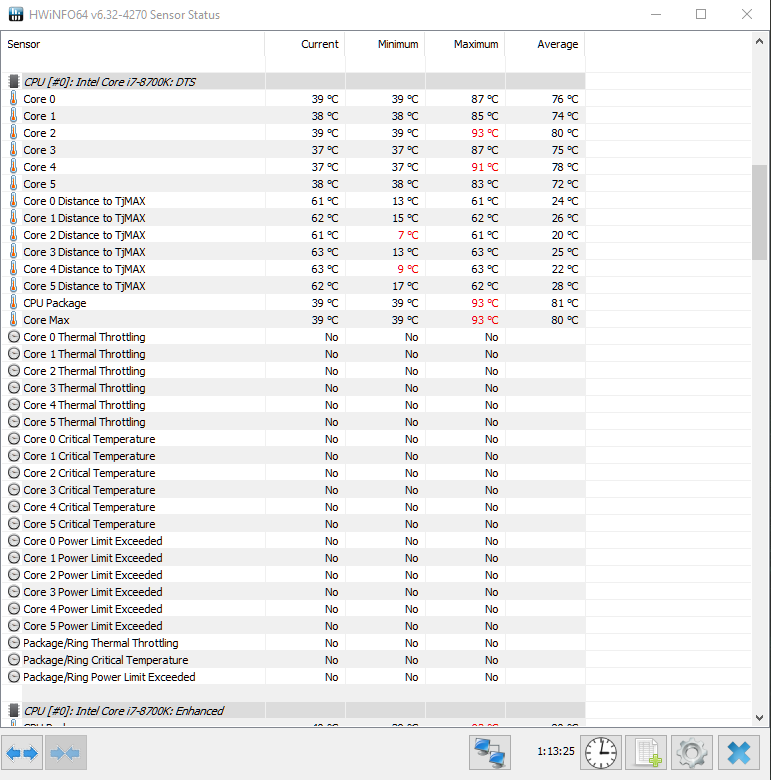Click the Maximum column header

(465, 44)
